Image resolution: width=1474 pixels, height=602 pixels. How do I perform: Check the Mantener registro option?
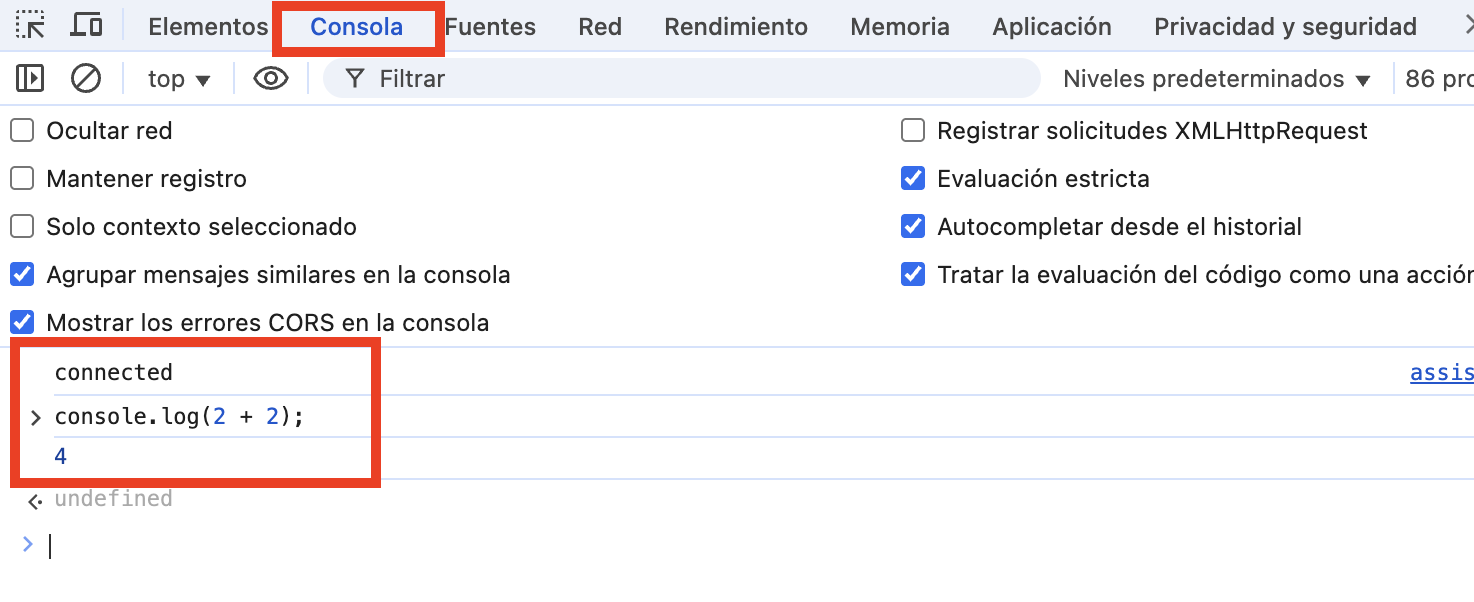(x=22, y=179)
